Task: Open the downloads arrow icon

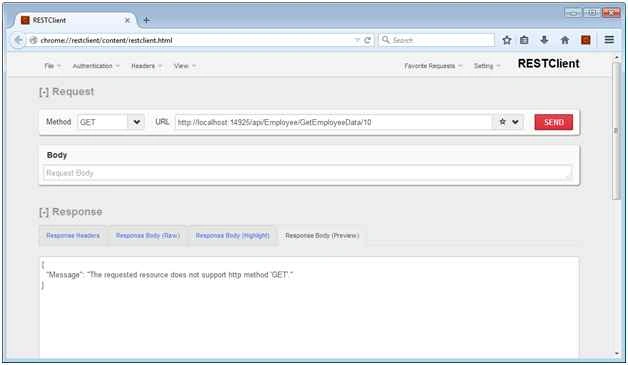Action: (x=544, y=40)
